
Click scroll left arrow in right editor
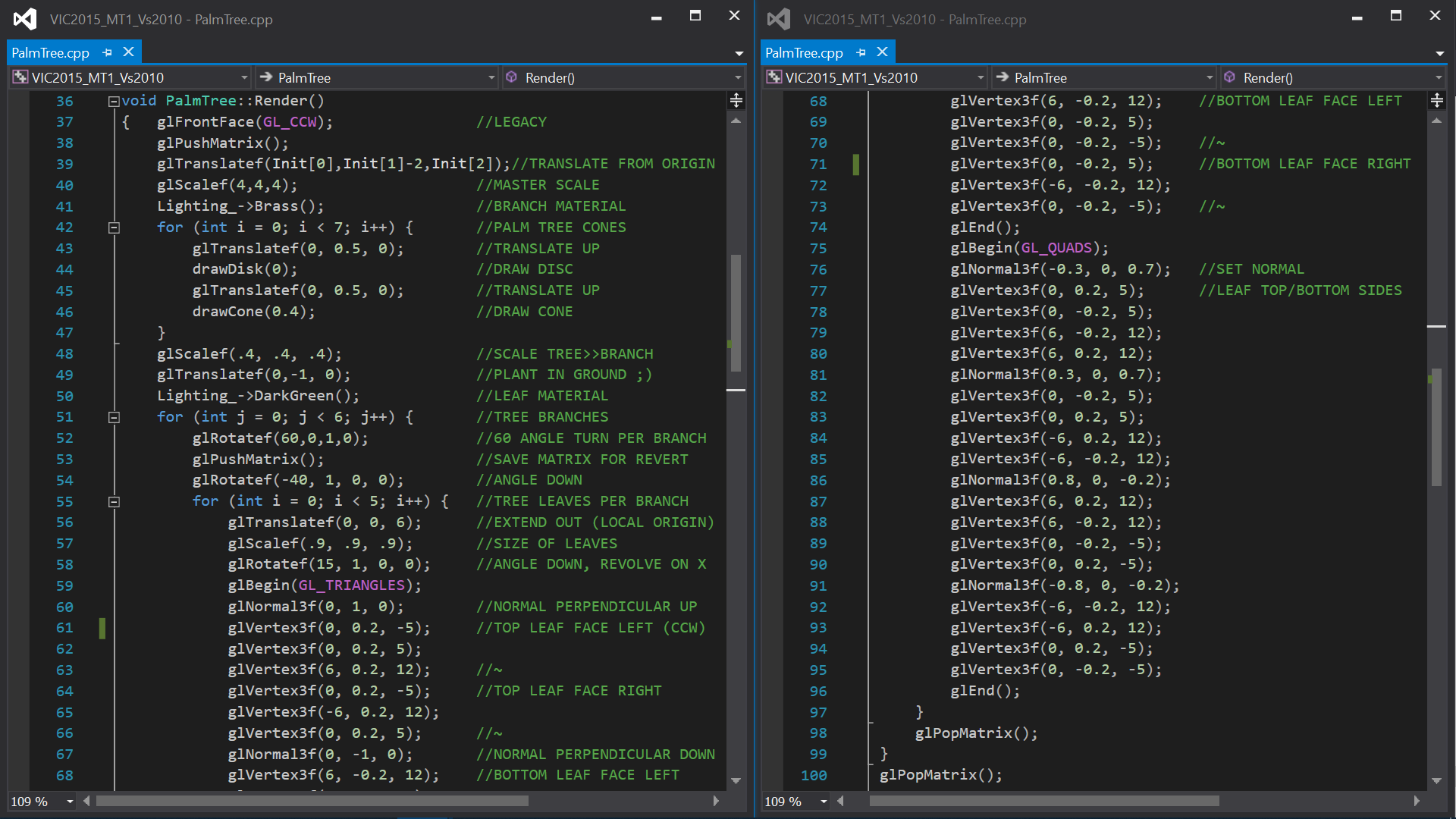pyautogui.click(x=840, y=801)
